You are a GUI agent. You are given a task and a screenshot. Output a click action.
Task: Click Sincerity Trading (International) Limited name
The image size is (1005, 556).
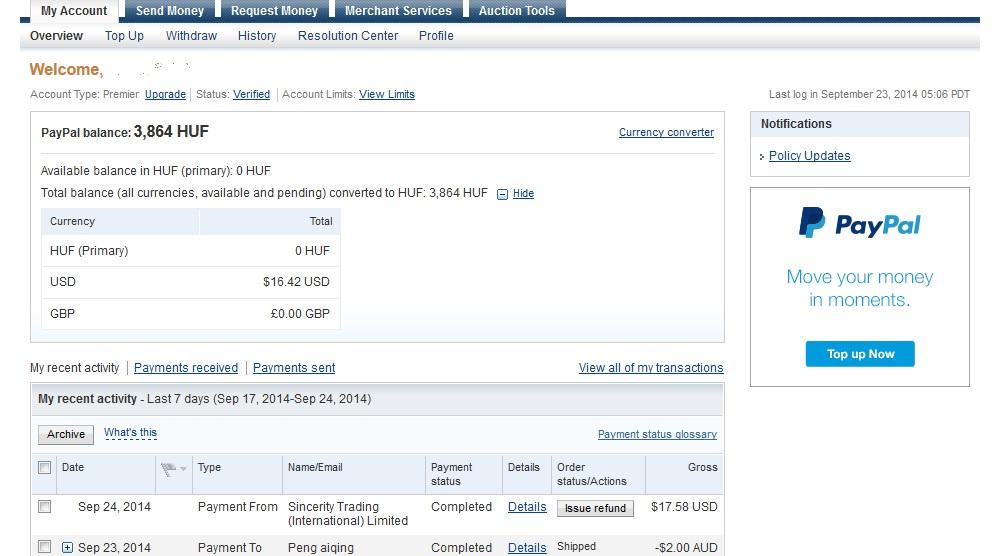[347, 514]
